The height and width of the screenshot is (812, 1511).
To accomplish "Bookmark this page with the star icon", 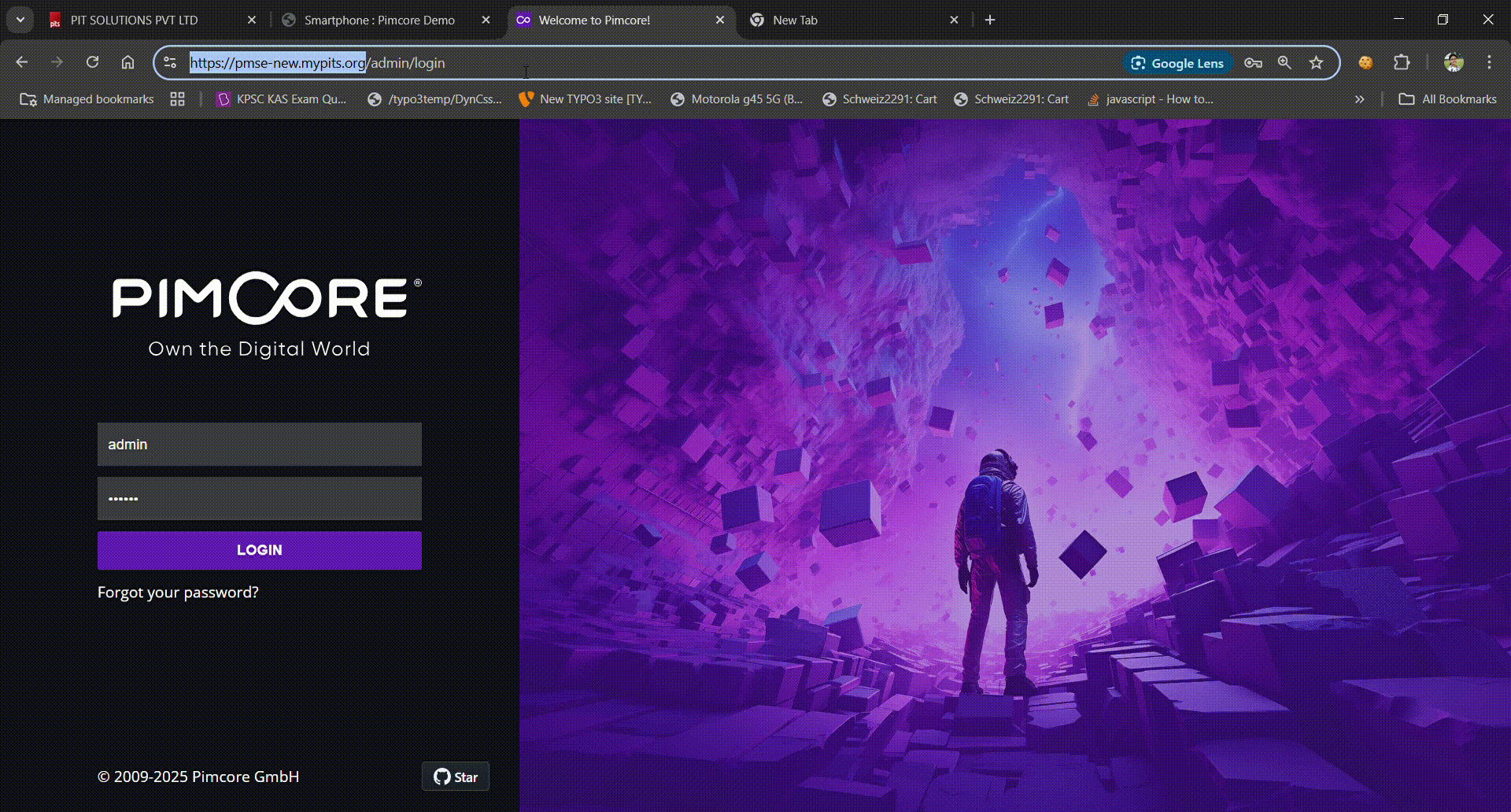I will 1316,63.
